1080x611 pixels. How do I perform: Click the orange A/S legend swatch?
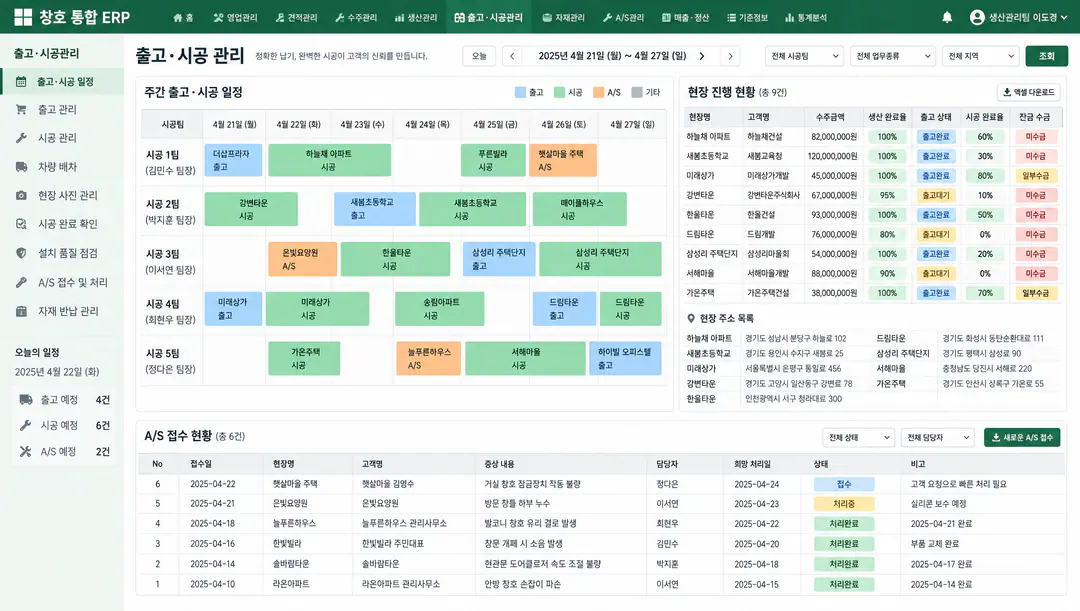(x=598, y=92)
